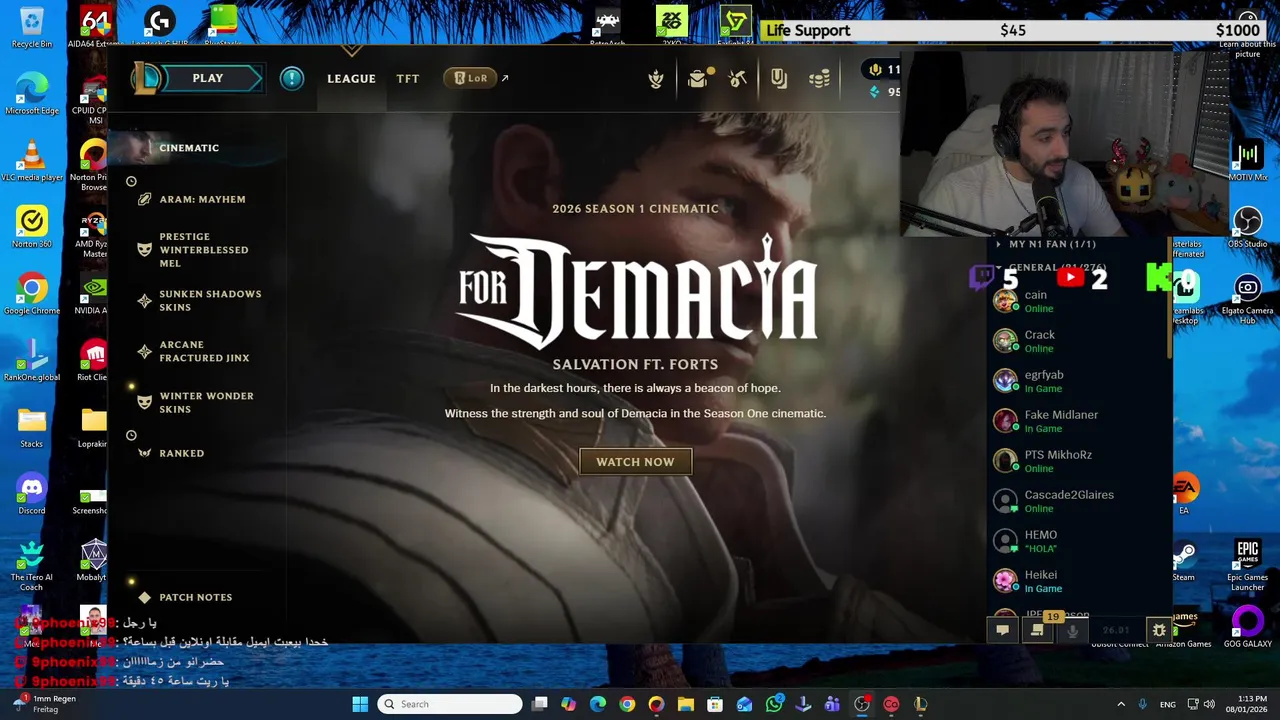The width and height of the screenshot is (1280, 720).
Task: Click the Life Support donation goal bar
Action: [1013, 30]
